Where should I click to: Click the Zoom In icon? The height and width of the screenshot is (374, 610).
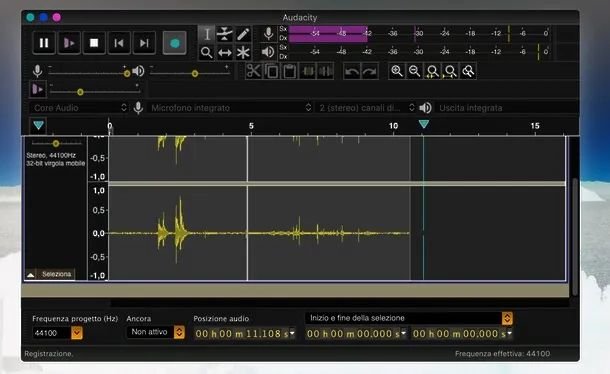click(397, 71)
